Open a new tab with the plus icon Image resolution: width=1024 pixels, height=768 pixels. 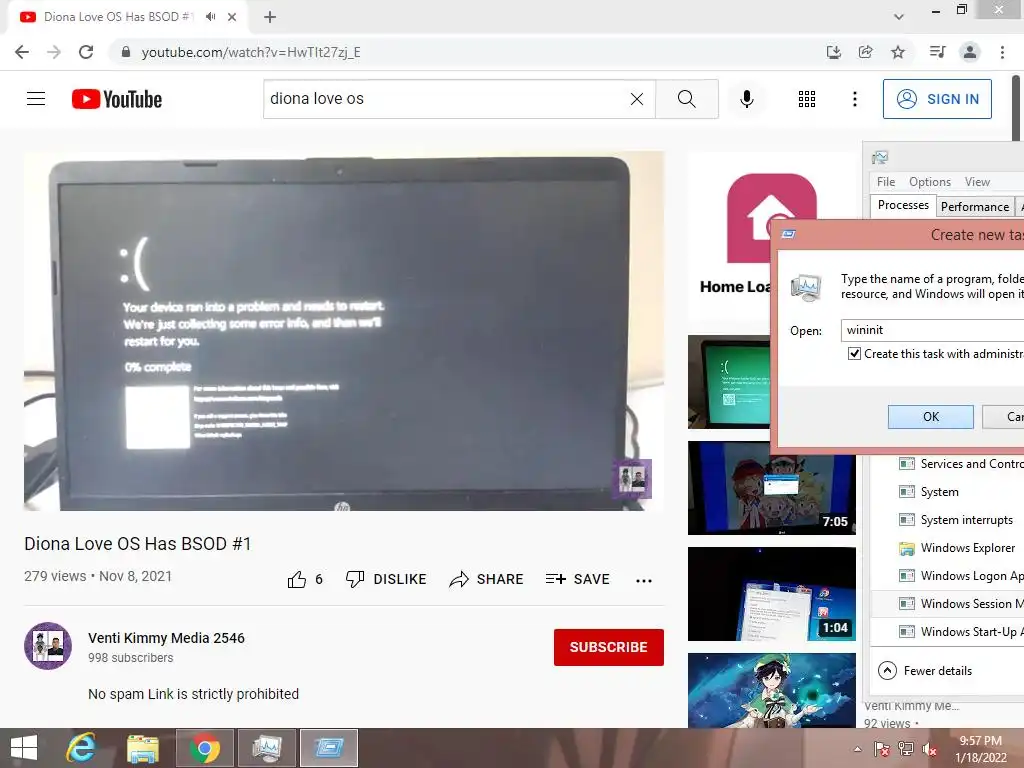pyautogui.click(x=270, y=17)
